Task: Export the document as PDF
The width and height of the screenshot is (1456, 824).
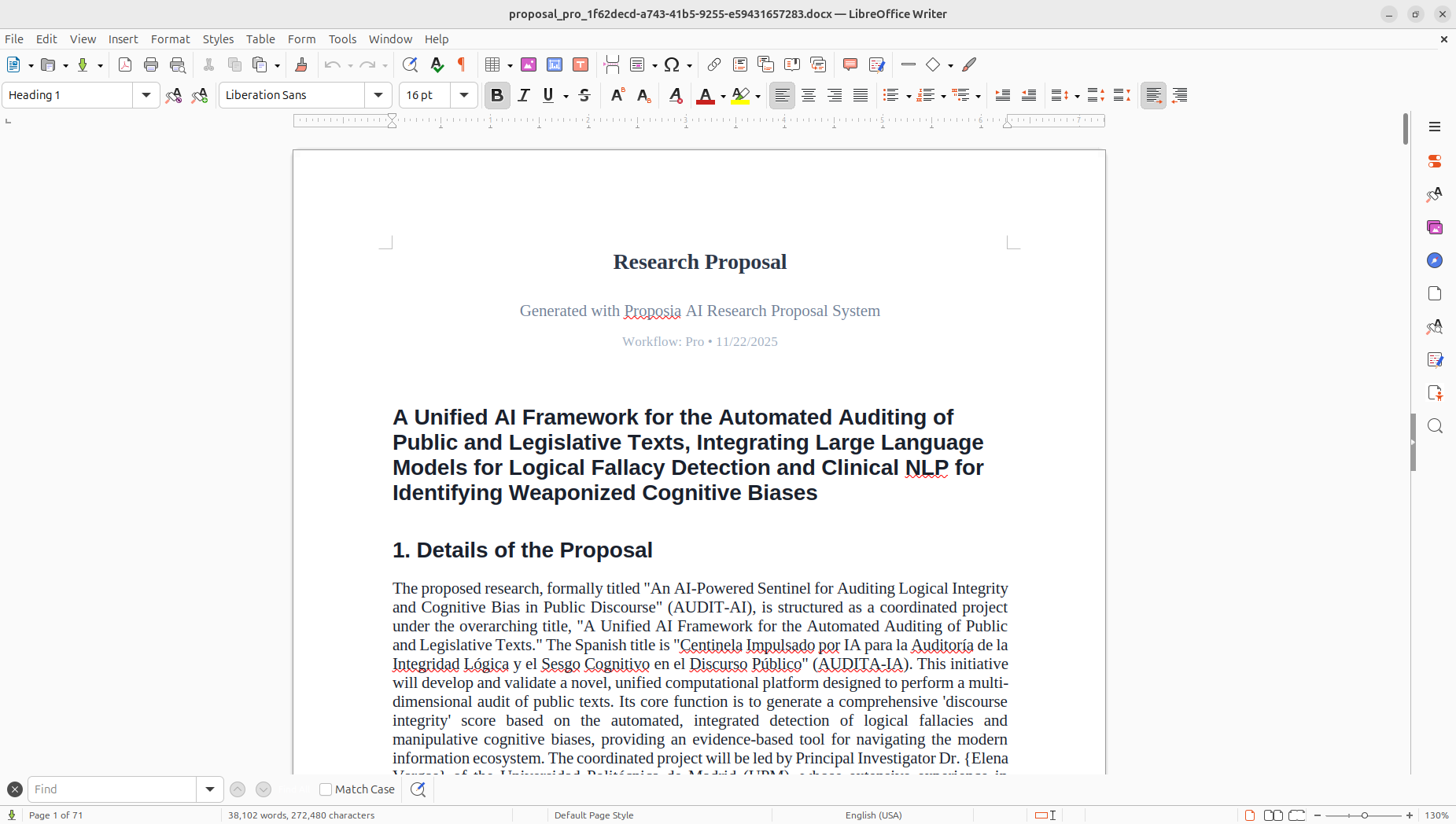Action: pos(124,64)
